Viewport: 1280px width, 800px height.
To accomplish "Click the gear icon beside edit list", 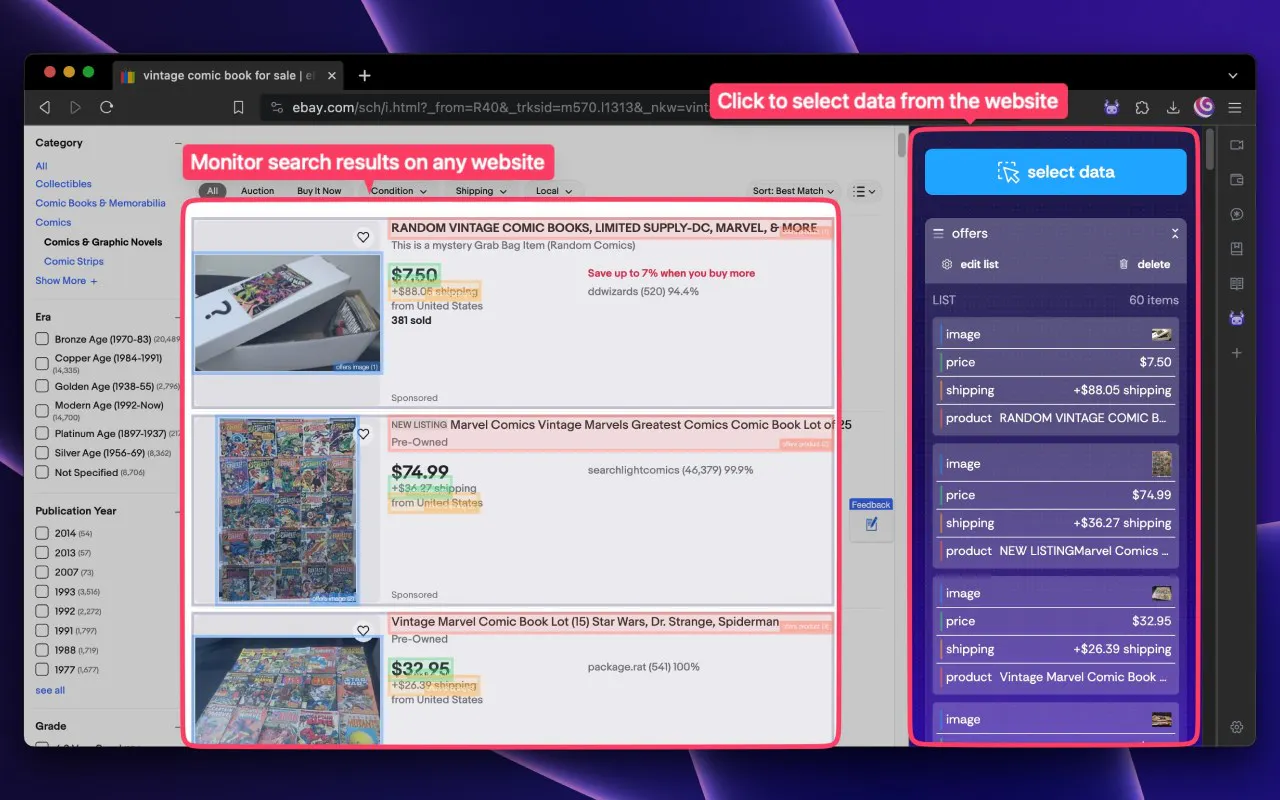I will coord(947,264).
